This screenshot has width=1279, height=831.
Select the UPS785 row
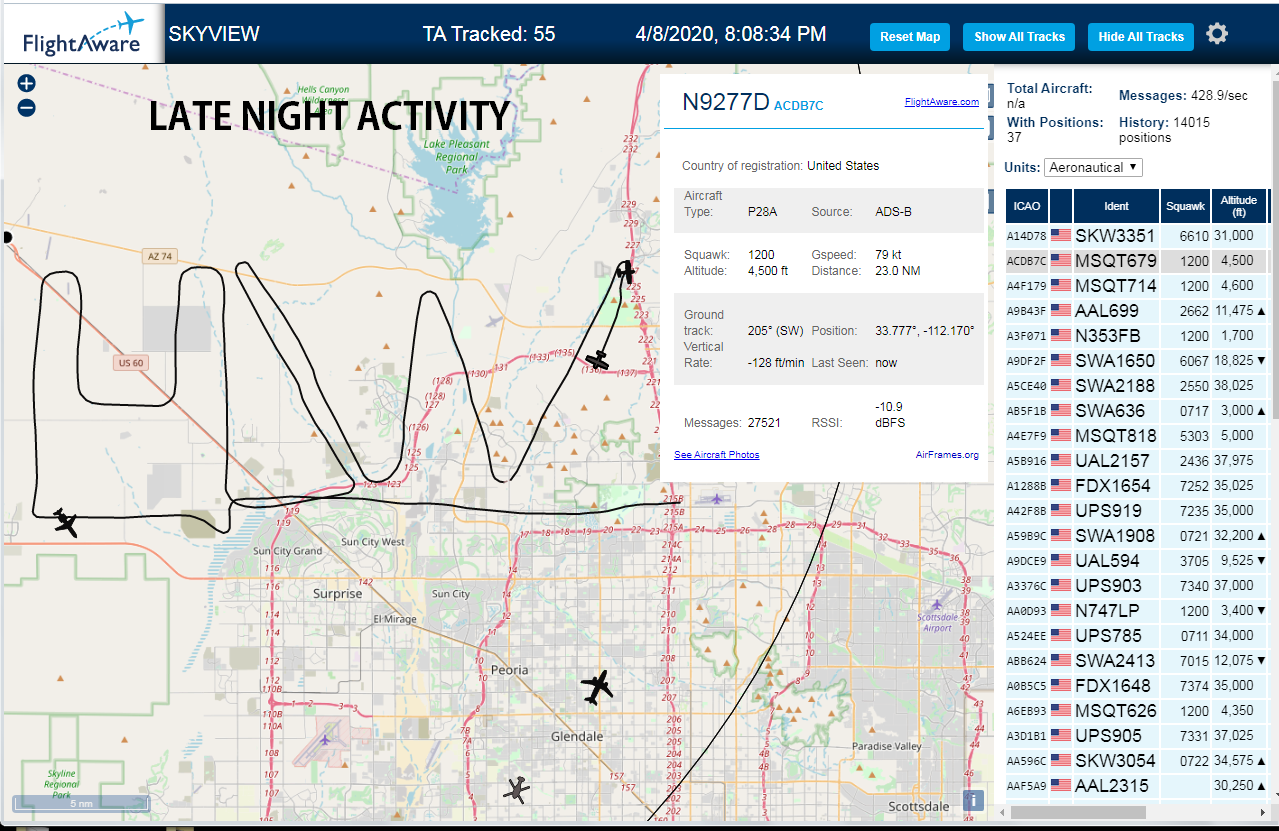(x=1137, y=636)
